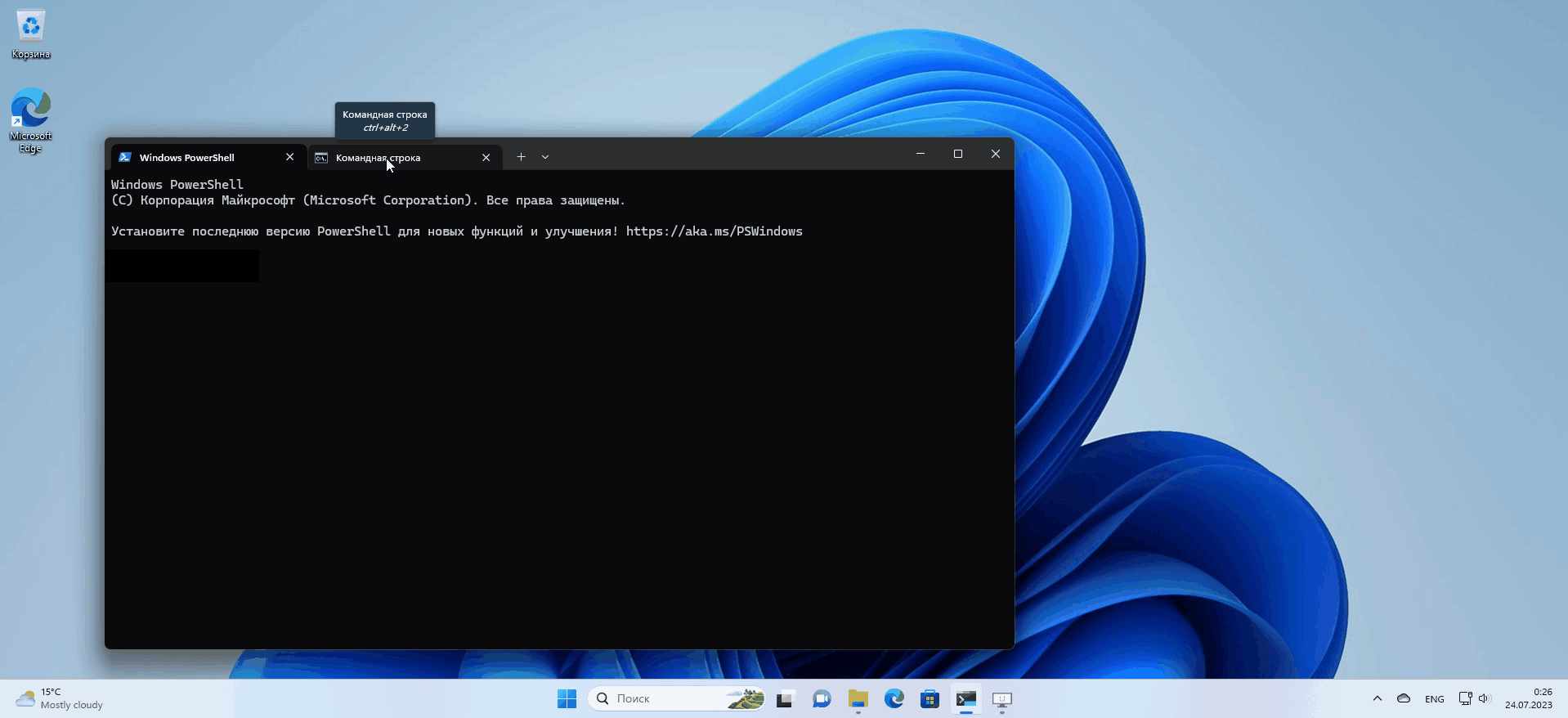Open File Explorer from the taskbar
Image resolution: width=1568 pixels, height=718 pixels.
coord(858,698)
